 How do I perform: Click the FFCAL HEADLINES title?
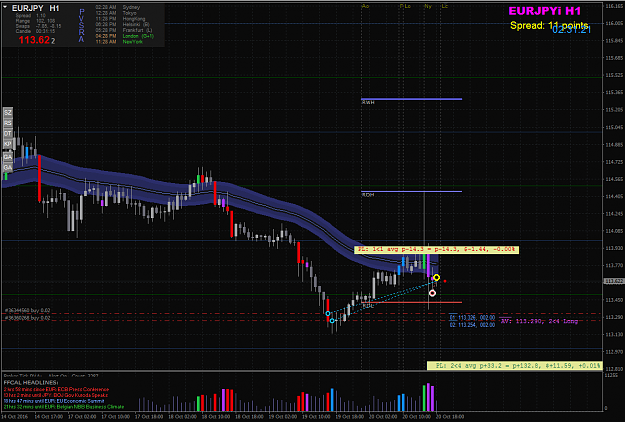(31, 383)
